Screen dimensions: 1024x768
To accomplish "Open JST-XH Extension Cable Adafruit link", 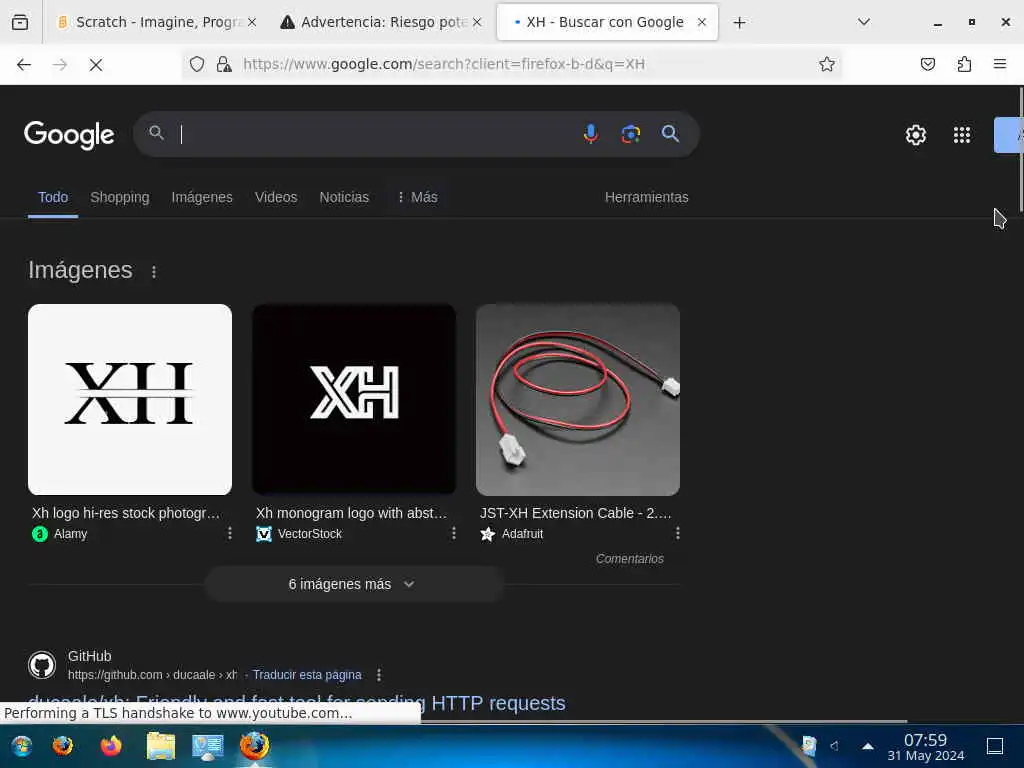I will pos(575,513).
